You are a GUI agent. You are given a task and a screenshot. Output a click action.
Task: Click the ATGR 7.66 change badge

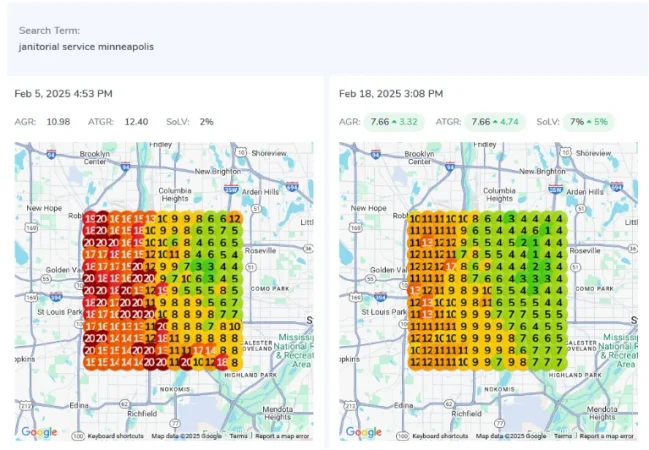pos(485,121)
